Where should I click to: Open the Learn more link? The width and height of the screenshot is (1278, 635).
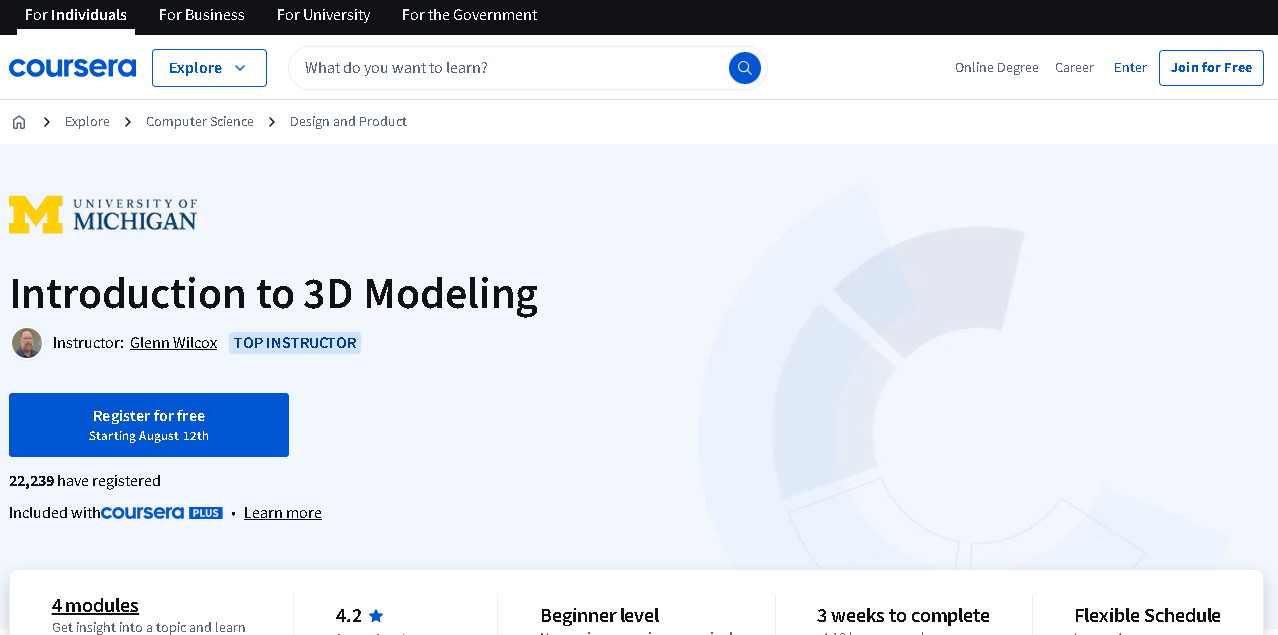[x=282, y=512]
